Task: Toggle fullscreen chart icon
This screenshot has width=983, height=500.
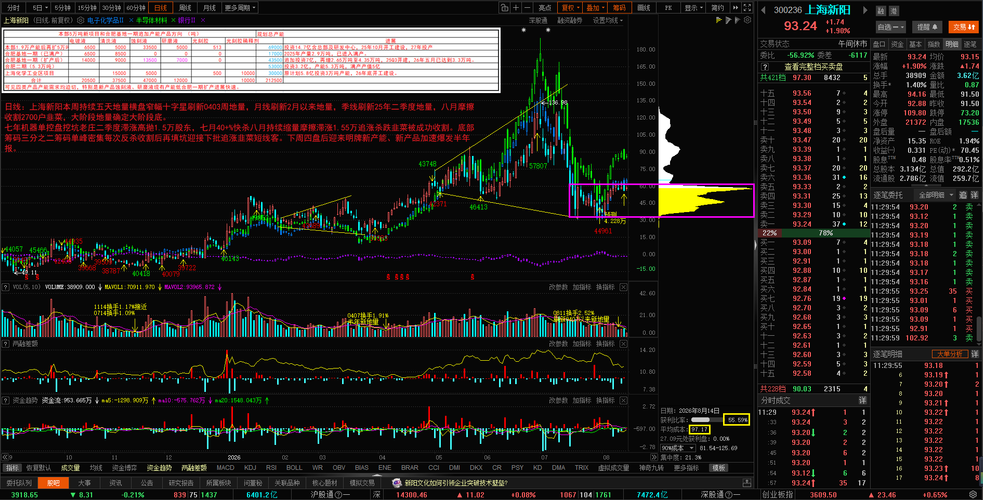Action: [747, 8]
